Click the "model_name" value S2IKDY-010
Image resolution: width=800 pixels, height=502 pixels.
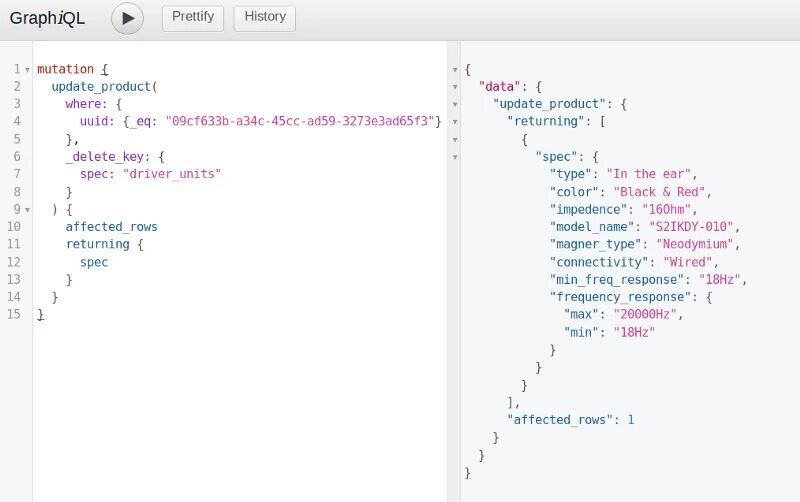coord(691,227)
